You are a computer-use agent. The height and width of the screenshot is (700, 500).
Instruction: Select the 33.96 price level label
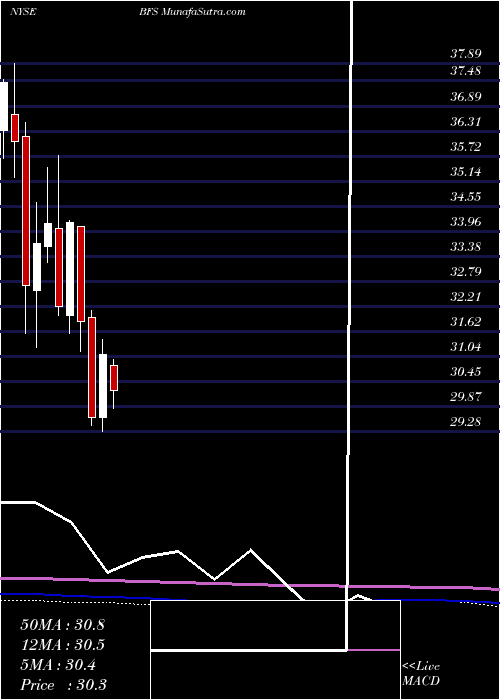click(x=466, y=221)
